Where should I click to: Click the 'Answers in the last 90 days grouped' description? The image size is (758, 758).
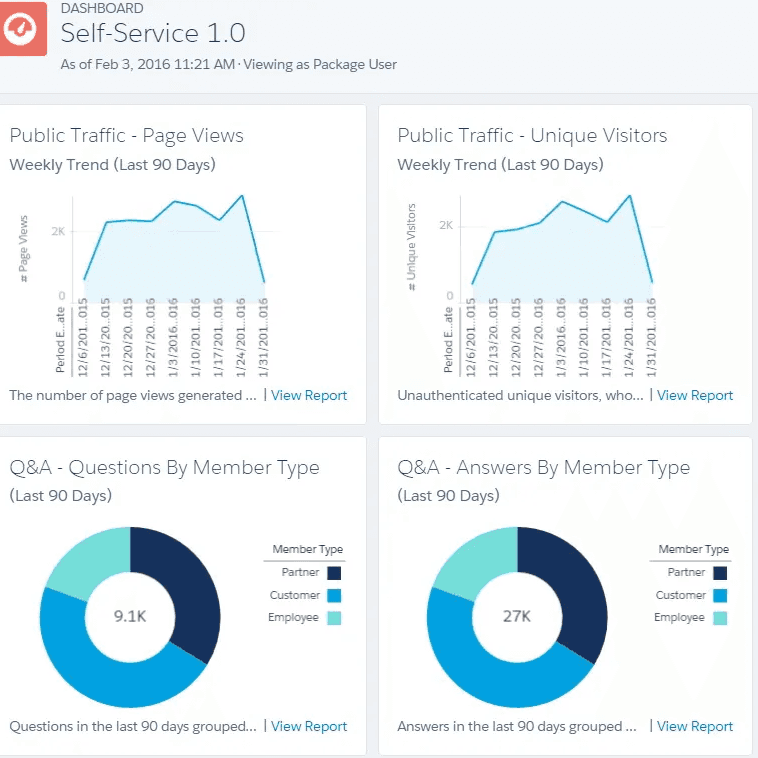(x=517, y=726)
